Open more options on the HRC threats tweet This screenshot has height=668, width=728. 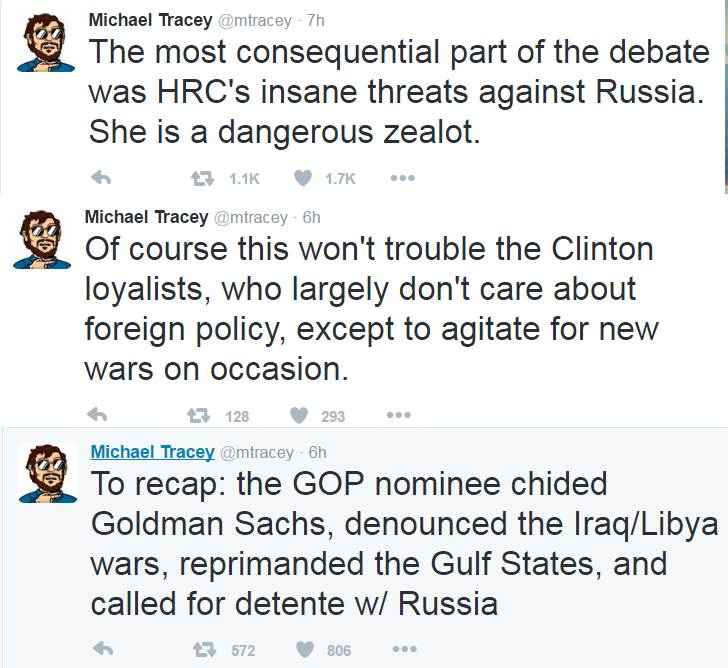[x=403, y=179]
